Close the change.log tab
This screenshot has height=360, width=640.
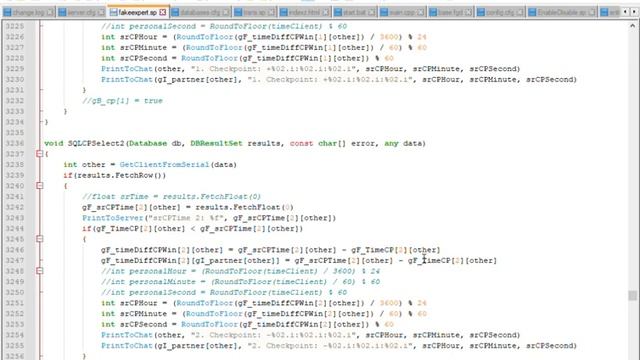pos(50,12)
